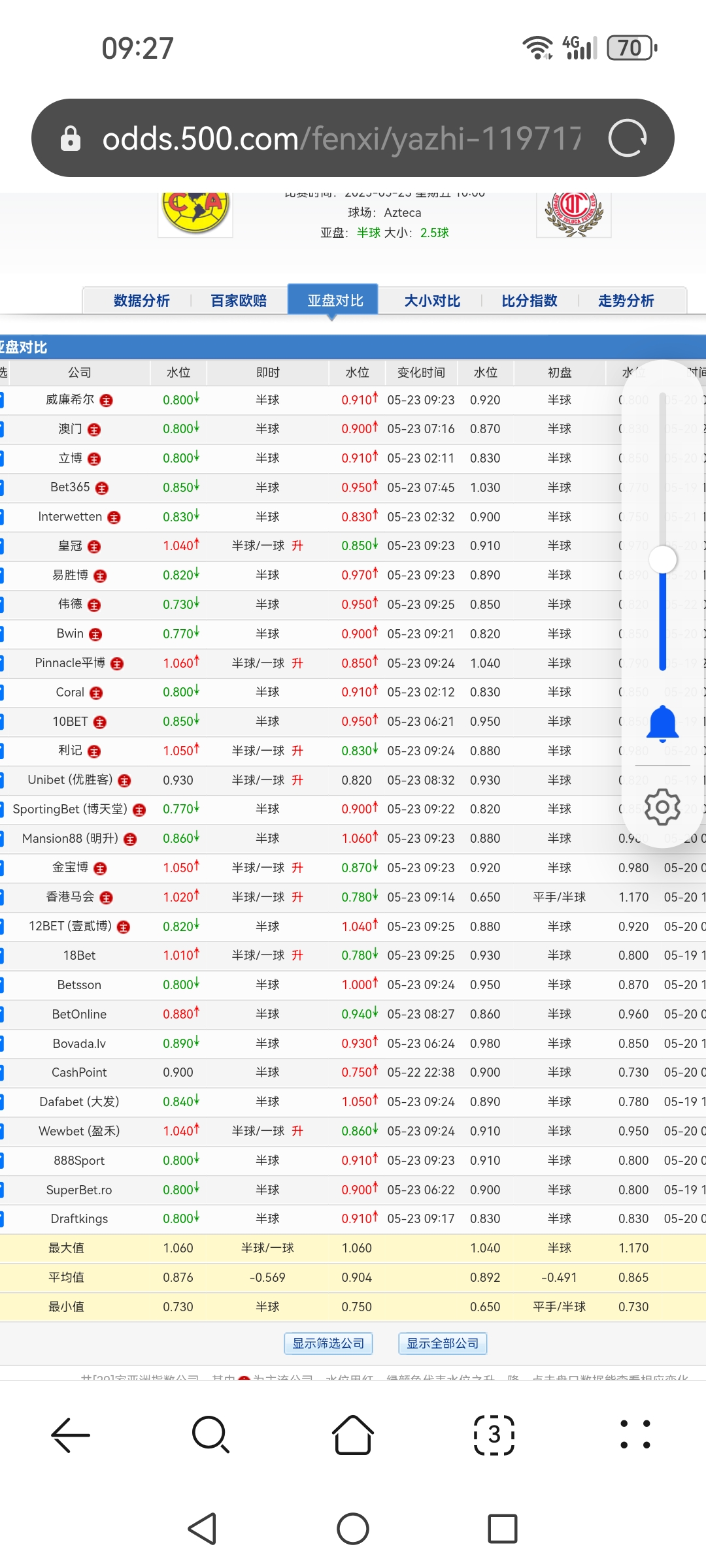Click the 平均值 summary row label

[x=66, y=1277]
